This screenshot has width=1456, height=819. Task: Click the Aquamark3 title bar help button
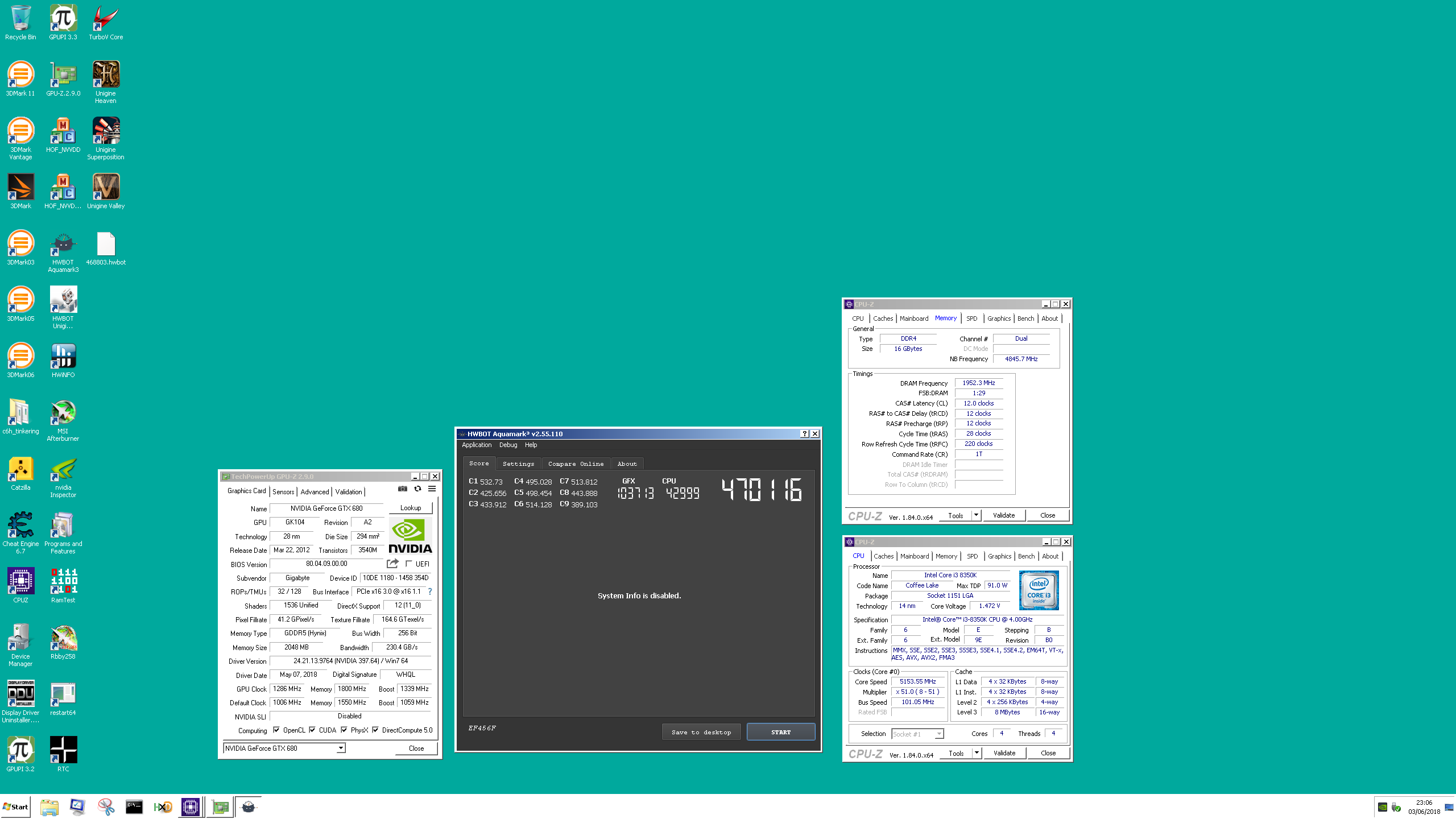(x=804, y=433)
